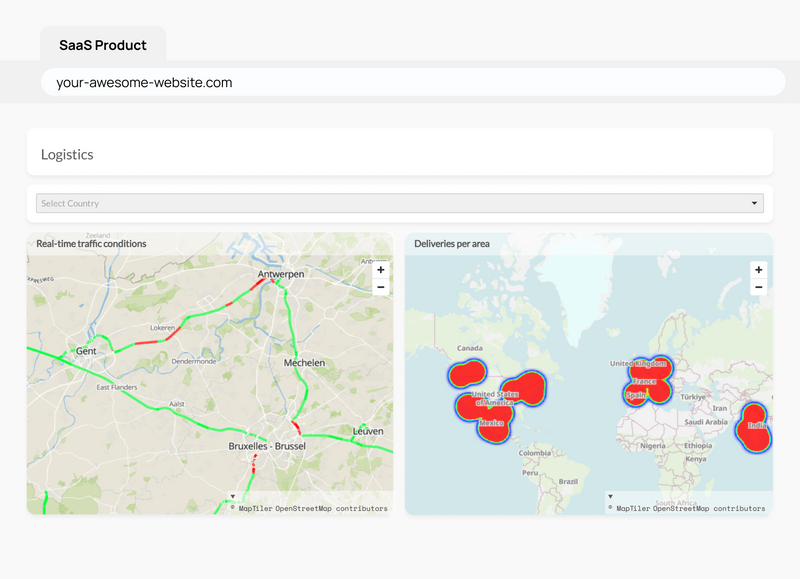Screen dimensions: 800x579
Task: Zoom out on the deliveries map
Action: tap(758, 287)
